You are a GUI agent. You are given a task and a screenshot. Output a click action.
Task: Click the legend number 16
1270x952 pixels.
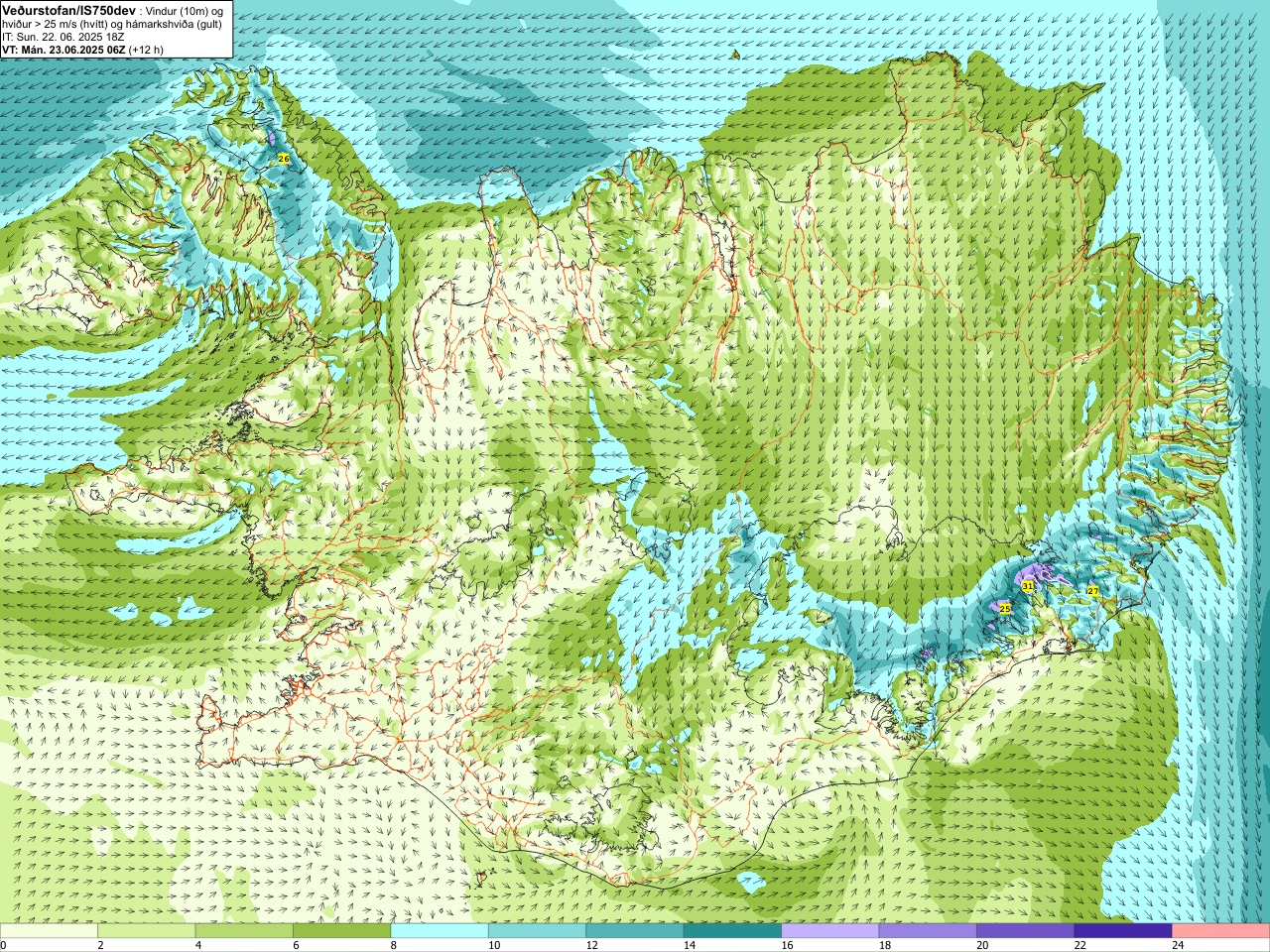pyautogui.click(x=786, y=945)
